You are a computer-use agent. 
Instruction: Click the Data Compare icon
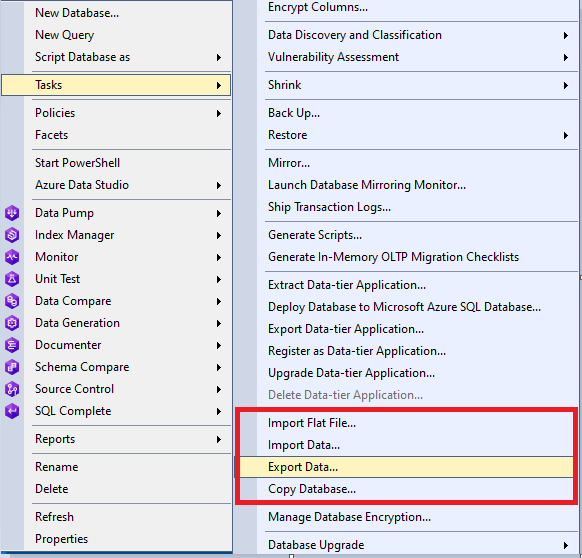pyautogui.click(x=12, y=301)
